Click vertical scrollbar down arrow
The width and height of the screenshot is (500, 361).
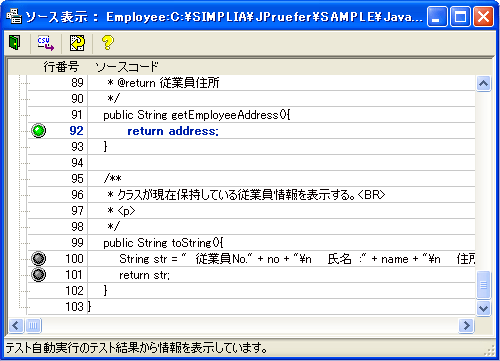pos(483,308)
